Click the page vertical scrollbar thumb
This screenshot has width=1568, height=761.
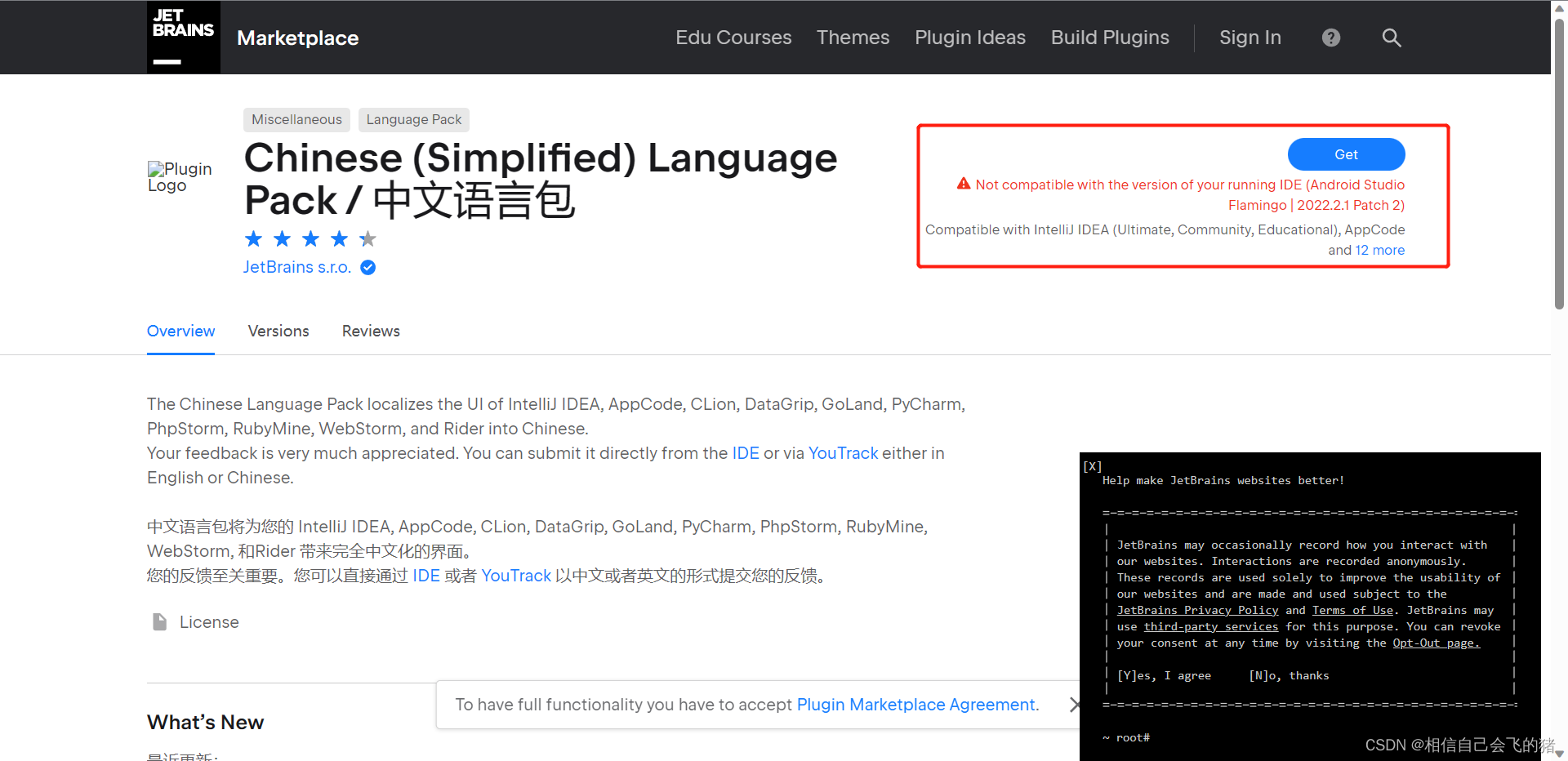(x=1559, y=163)
